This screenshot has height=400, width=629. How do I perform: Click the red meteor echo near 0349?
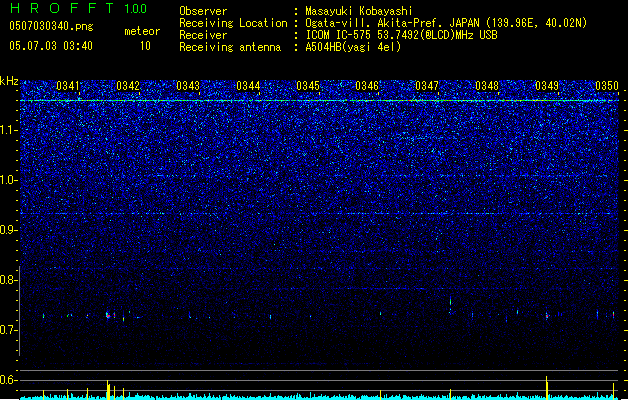[547, 316]
